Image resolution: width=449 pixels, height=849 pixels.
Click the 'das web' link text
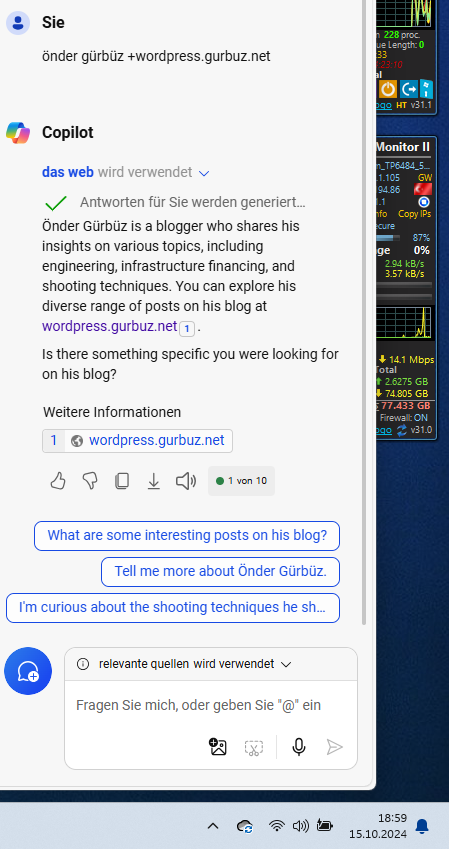68,172
